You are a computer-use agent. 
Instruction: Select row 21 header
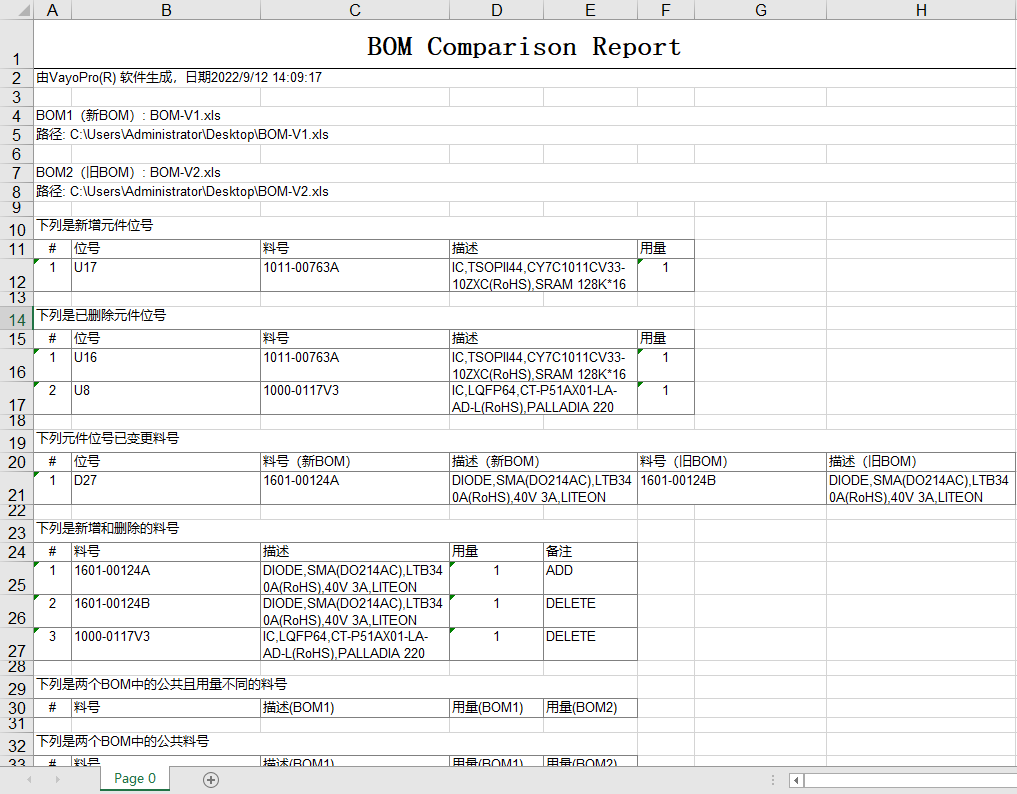[x=16, y=495]
